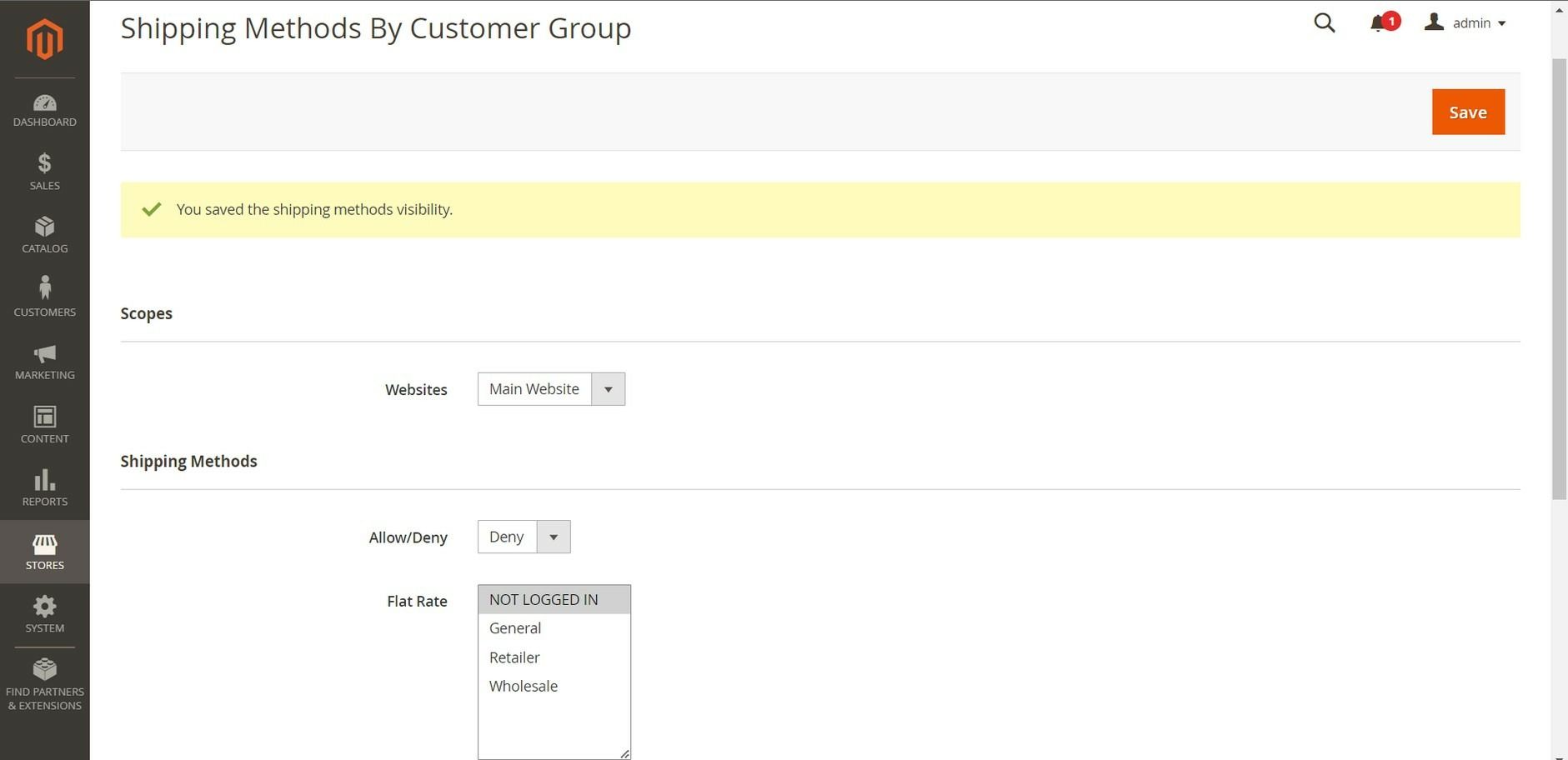Select Wholesale in Flat Rate list
This screenshot has width=1568, height=760.
coord(524,686)
